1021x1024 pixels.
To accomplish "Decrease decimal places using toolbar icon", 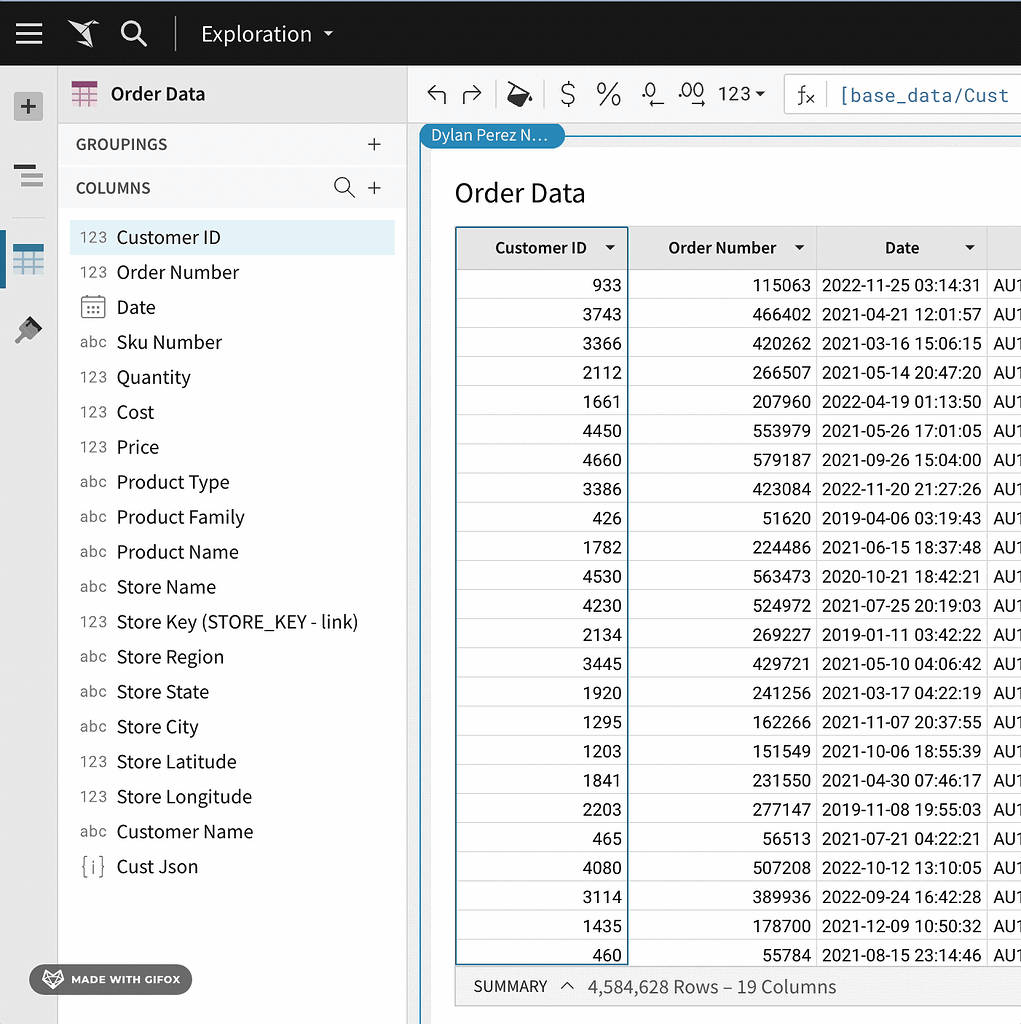I will (650, 93).
